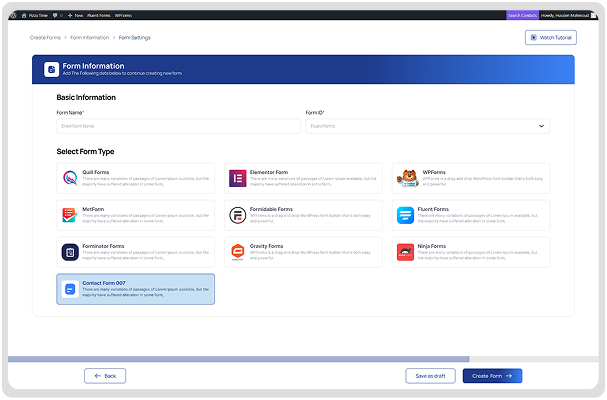The height and width of the screenshot is (400, 607).
Task: Select the MetForm logo icon
Action: (x=70, y=215)
